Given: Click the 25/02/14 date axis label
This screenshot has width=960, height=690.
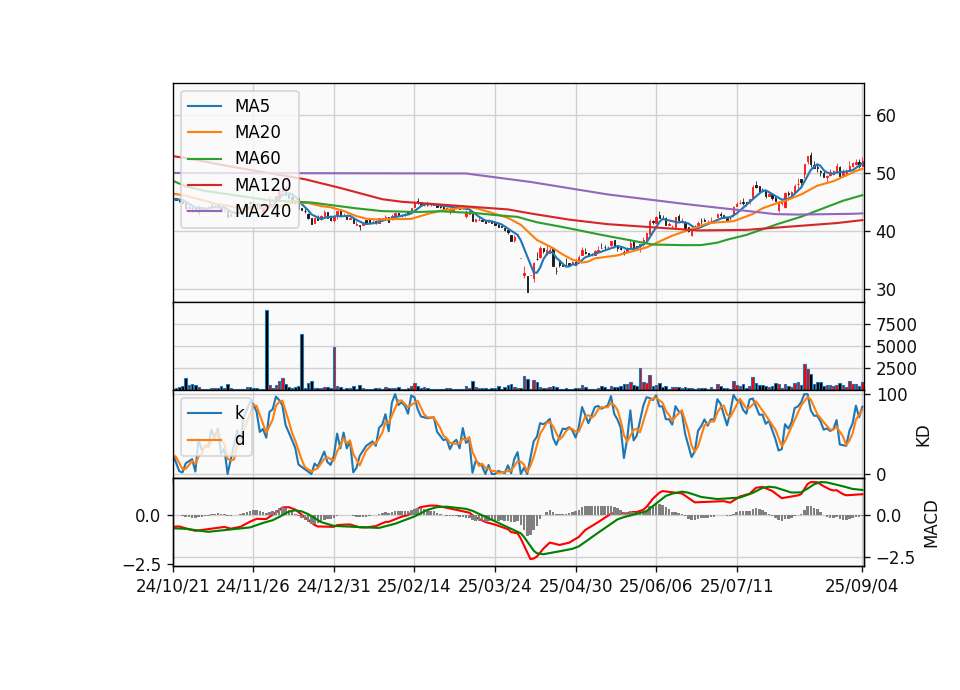Looking at the screenshot, I should pos(414,586).
